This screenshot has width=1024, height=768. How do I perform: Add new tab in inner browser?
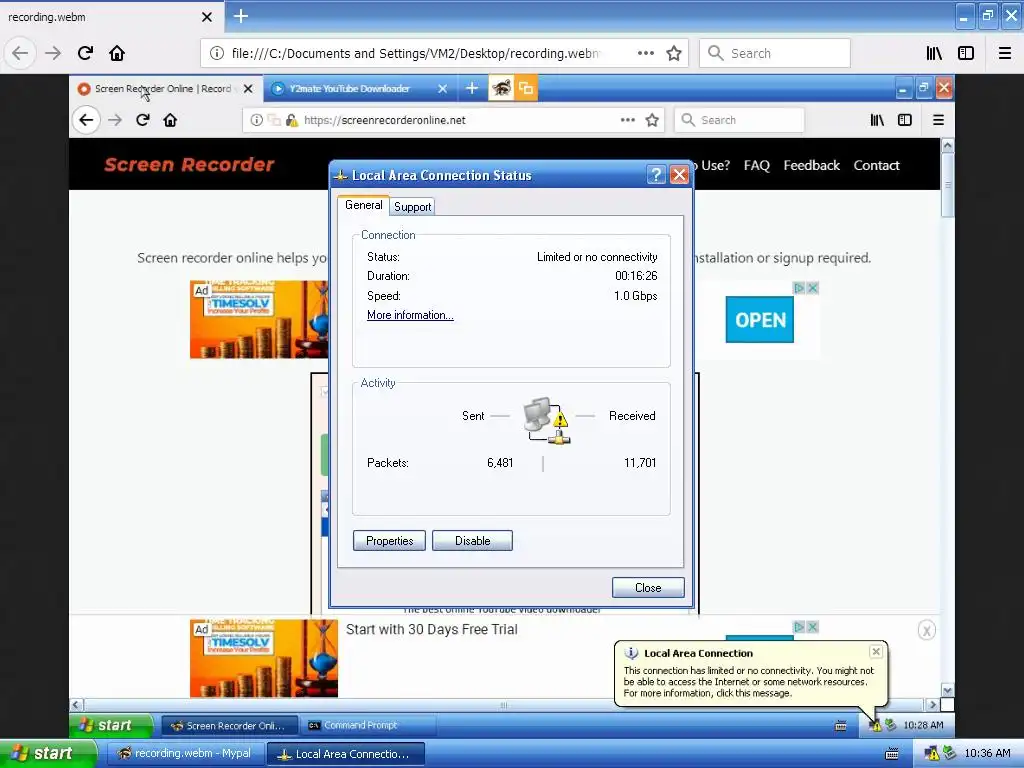pyautogui.click(x=472, y=88)
